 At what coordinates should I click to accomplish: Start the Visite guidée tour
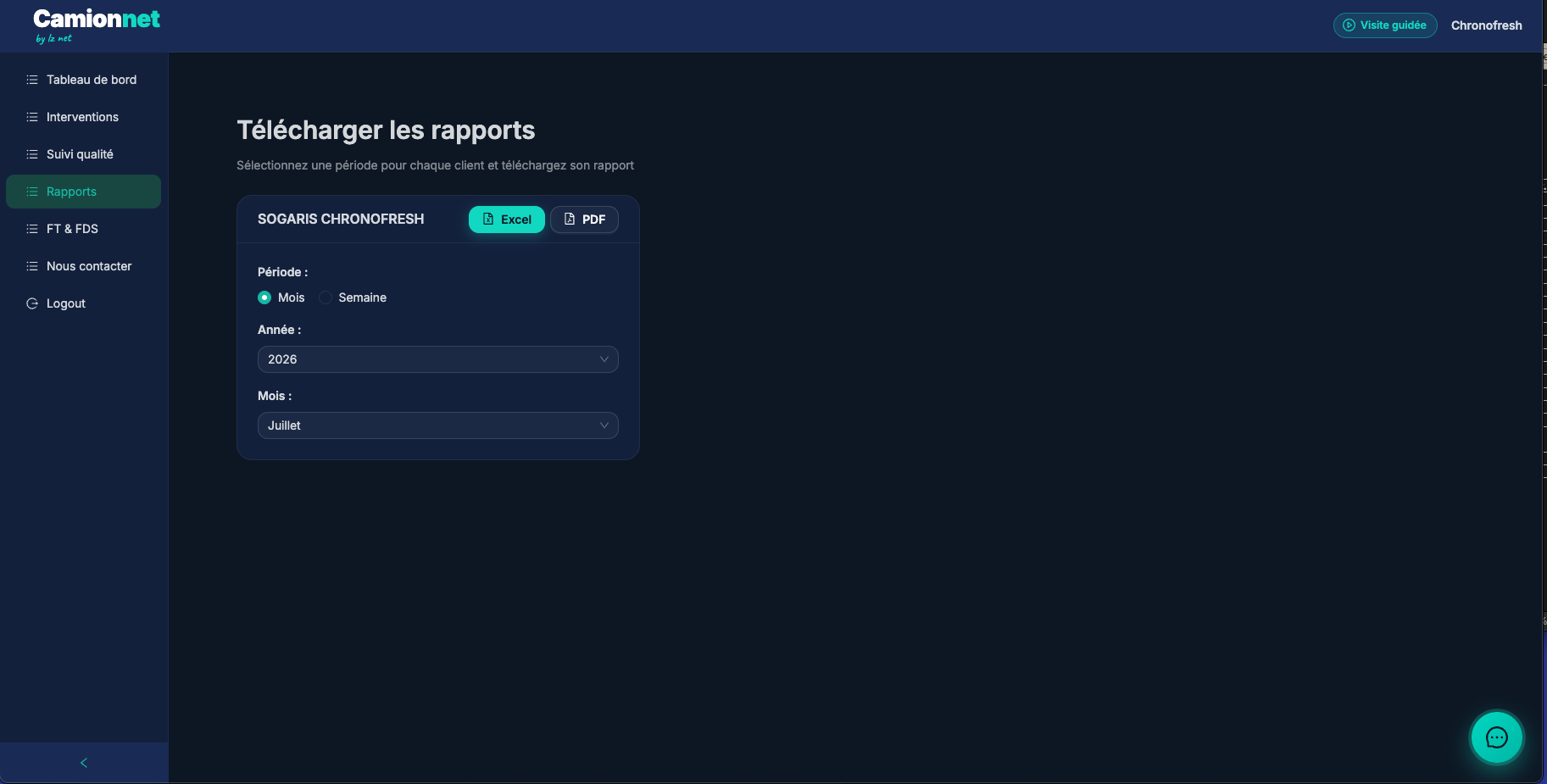click(1385, 25)
